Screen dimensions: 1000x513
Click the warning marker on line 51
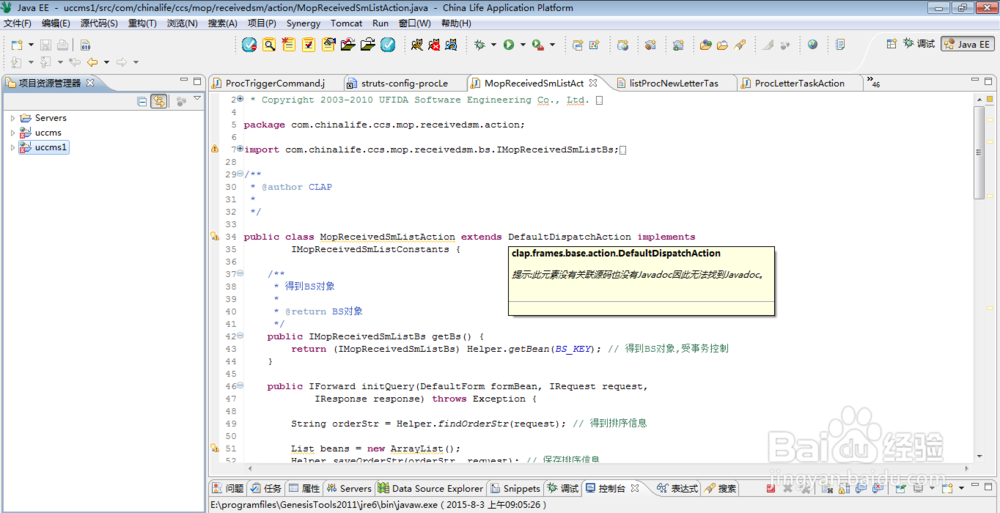pyautogui.click(x=215, y=449)
